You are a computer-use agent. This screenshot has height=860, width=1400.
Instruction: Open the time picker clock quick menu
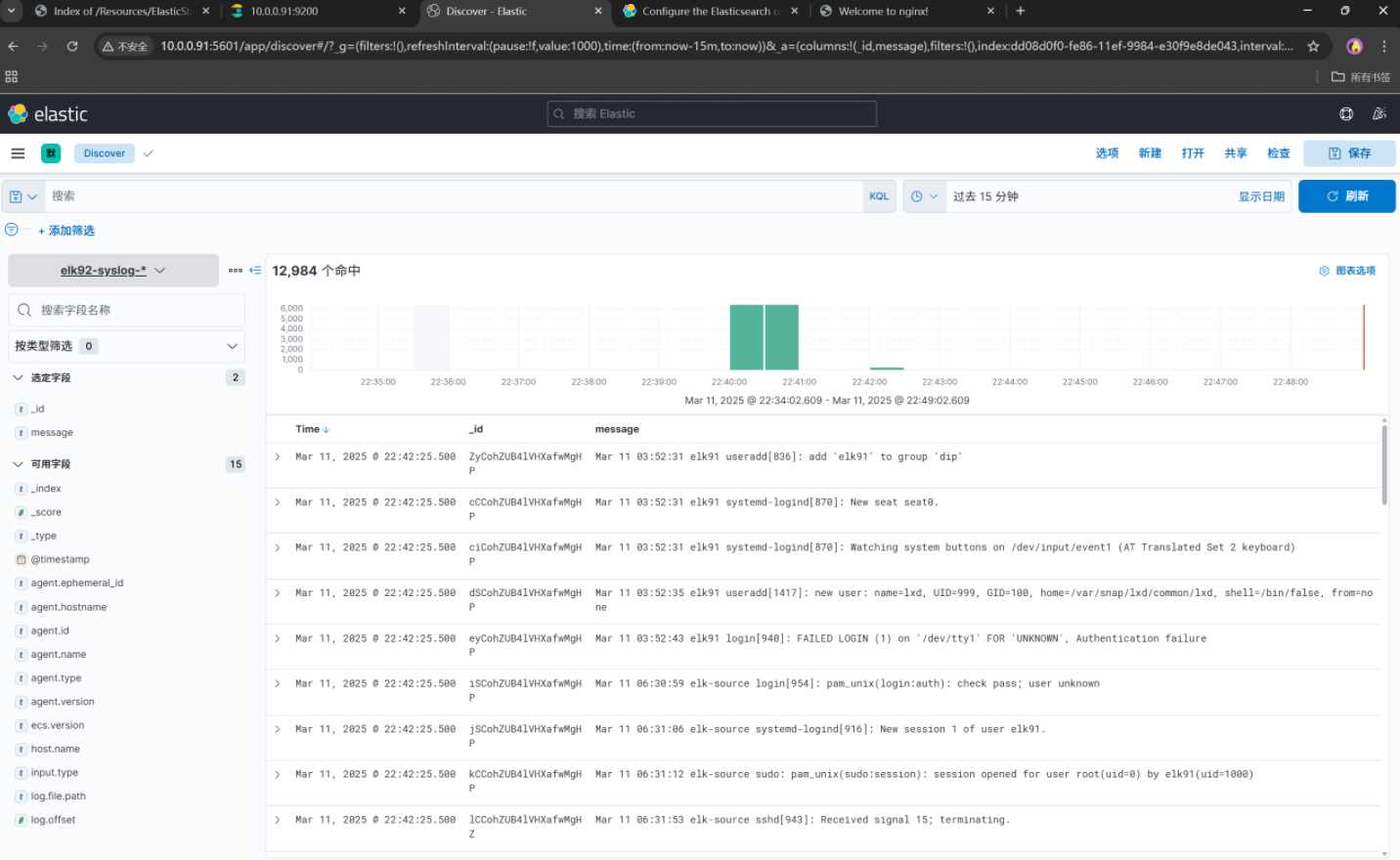924,196
